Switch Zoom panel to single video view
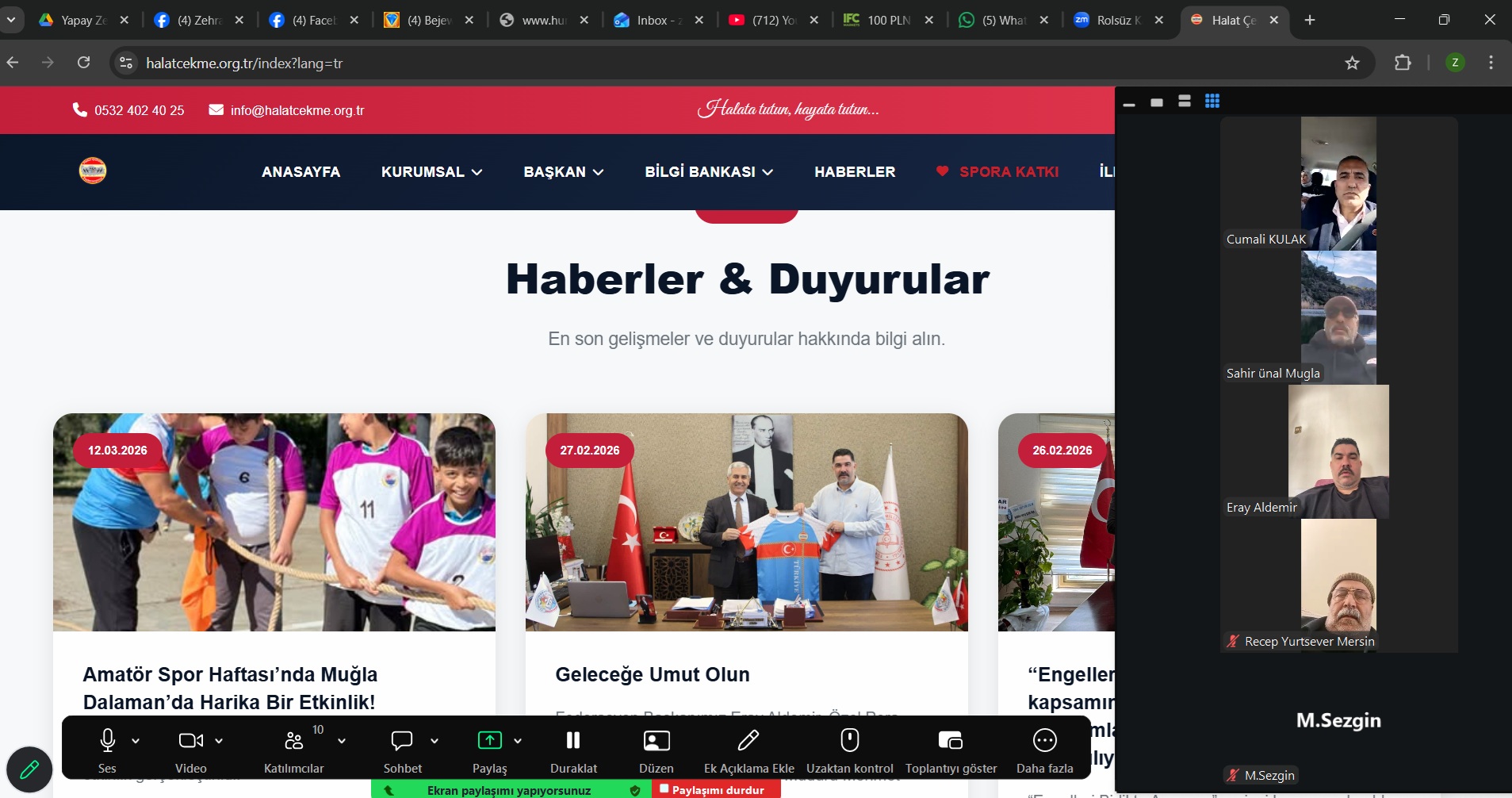 [1157, 102]
